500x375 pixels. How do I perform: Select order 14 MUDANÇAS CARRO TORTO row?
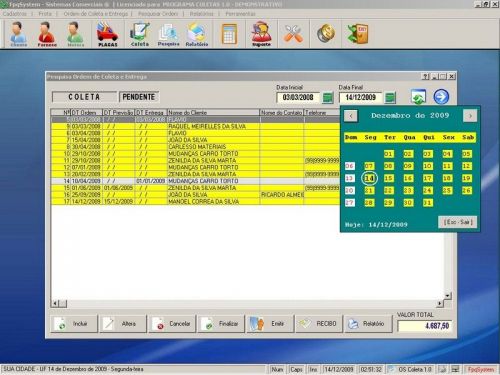195,181
